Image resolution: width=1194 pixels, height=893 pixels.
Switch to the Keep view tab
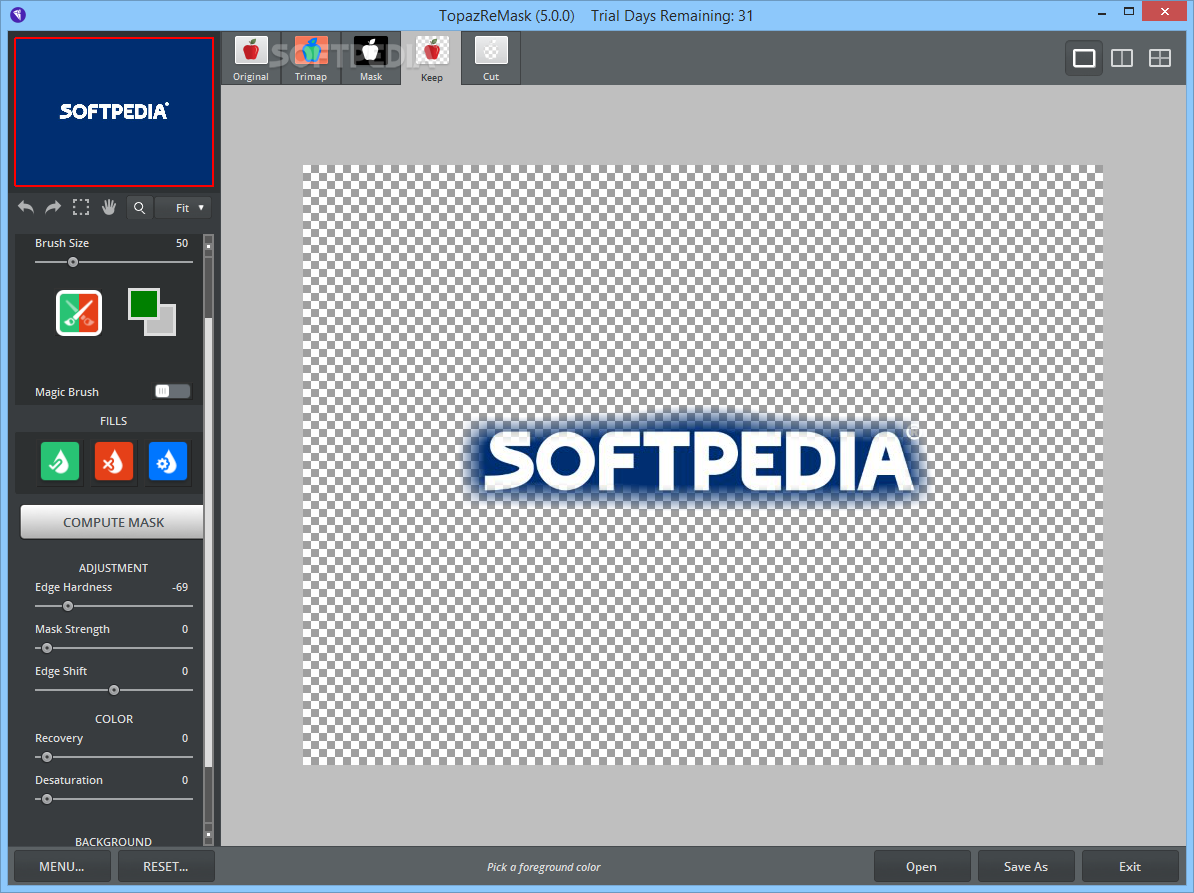tap(431, 59)
